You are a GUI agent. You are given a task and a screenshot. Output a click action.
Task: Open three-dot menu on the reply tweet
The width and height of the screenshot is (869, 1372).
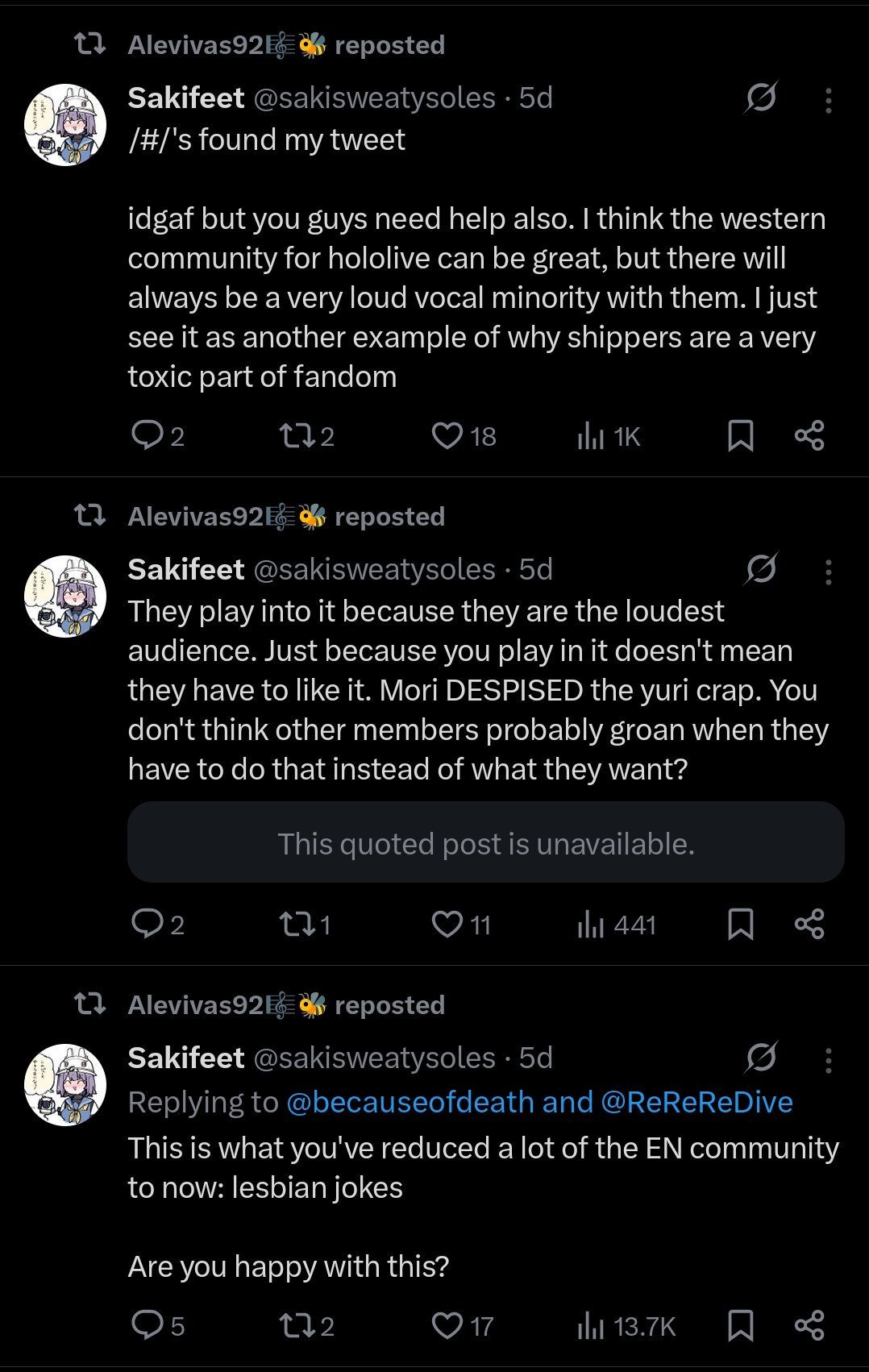(x=828, y=1060)
